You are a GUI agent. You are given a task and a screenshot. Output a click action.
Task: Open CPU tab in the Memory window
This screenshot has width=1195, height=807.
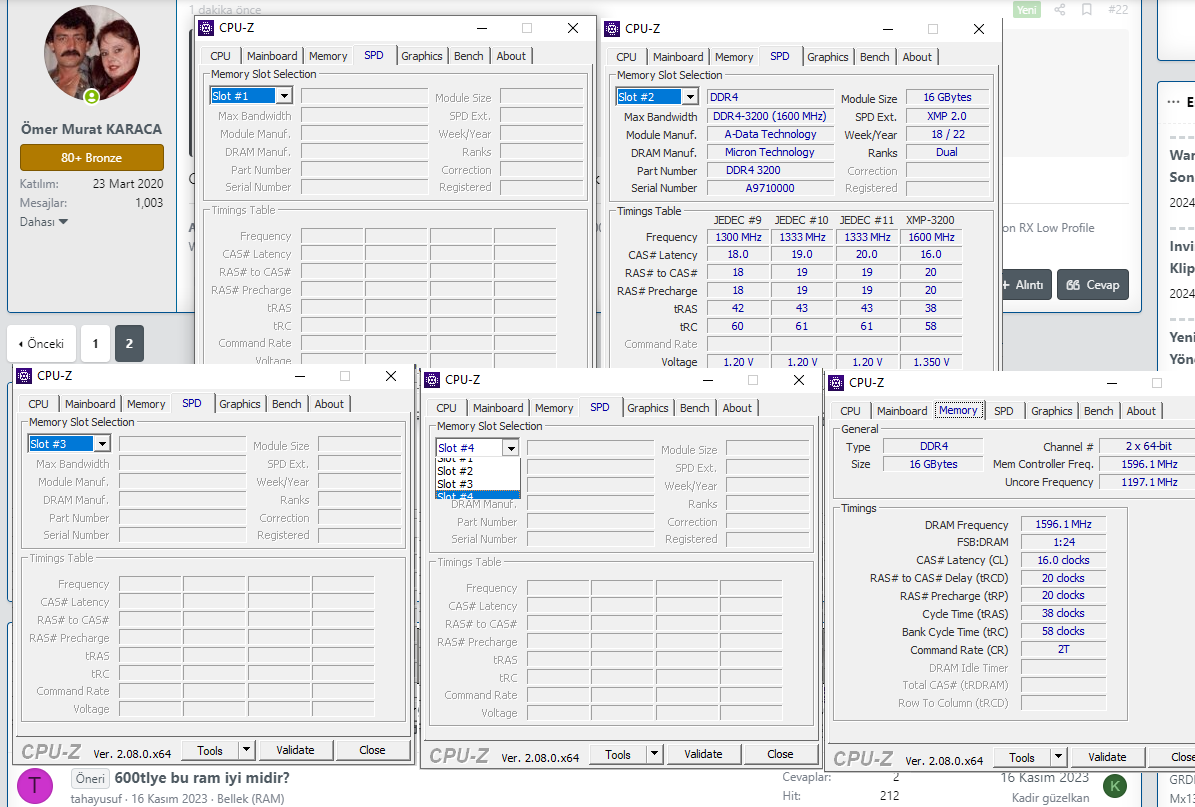tap(851, 411)
